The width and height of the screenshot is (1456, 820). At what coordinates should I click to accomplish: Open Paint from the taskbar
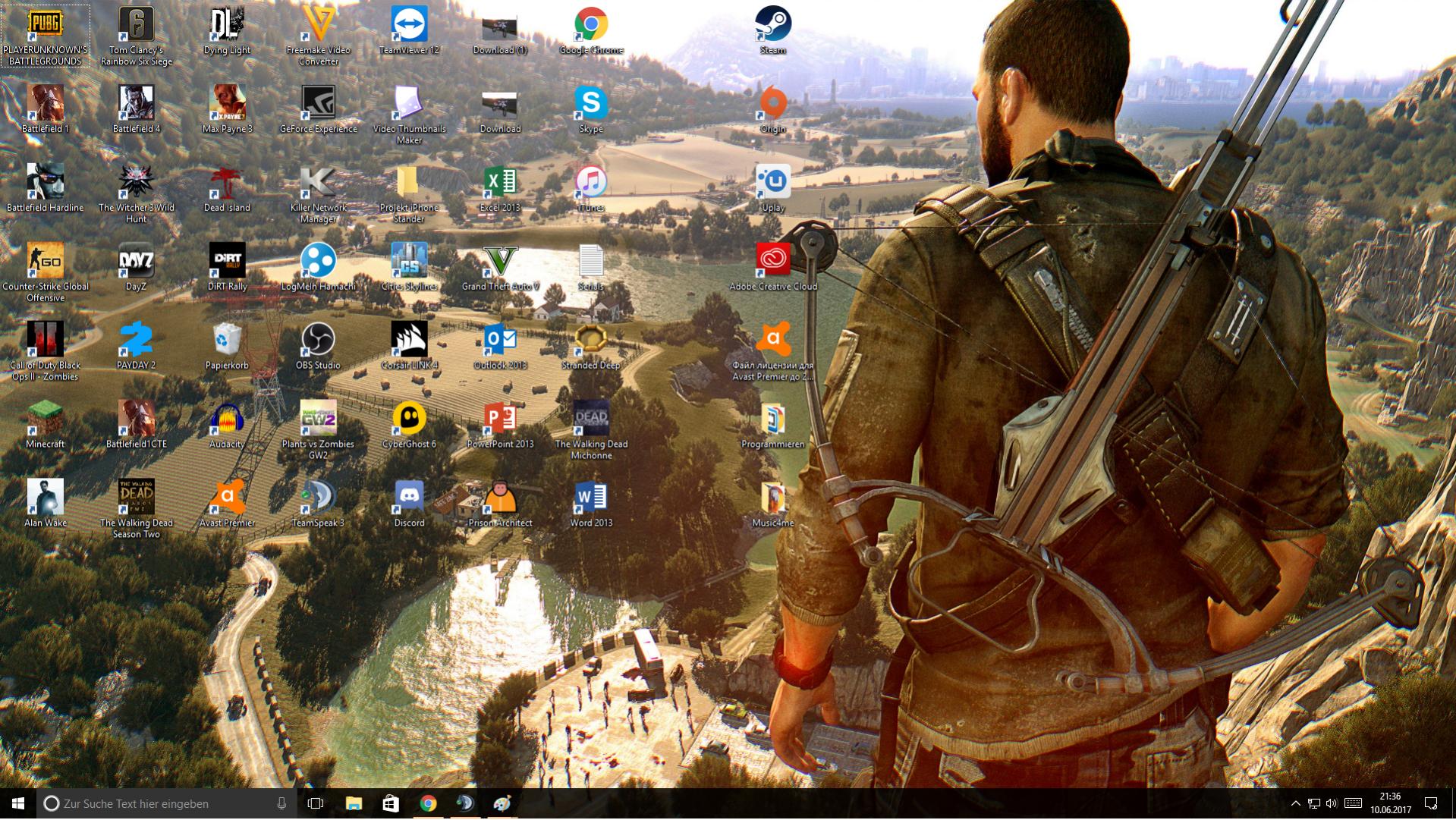pos(502,804)
